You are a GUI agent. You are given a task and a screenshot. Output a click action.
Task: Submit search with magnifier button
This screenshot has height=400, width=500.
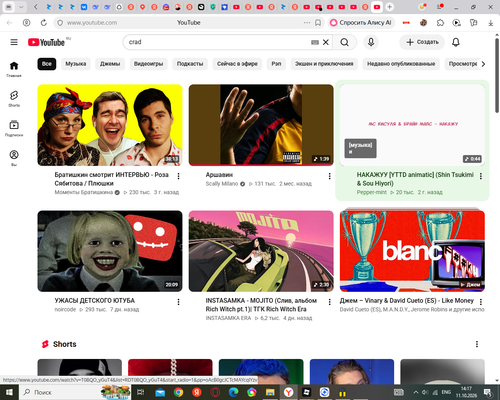345,42
